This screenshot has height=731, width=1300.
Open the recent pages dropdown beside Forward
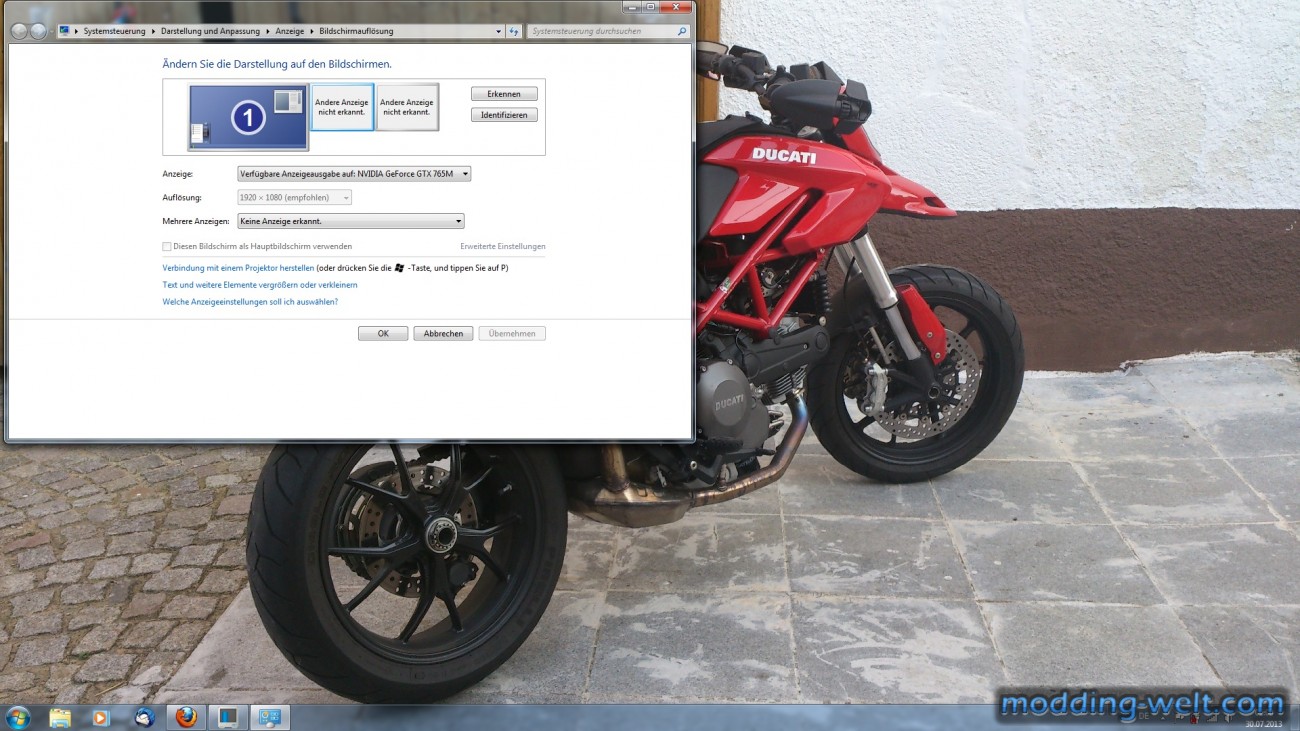coord(52,31)
